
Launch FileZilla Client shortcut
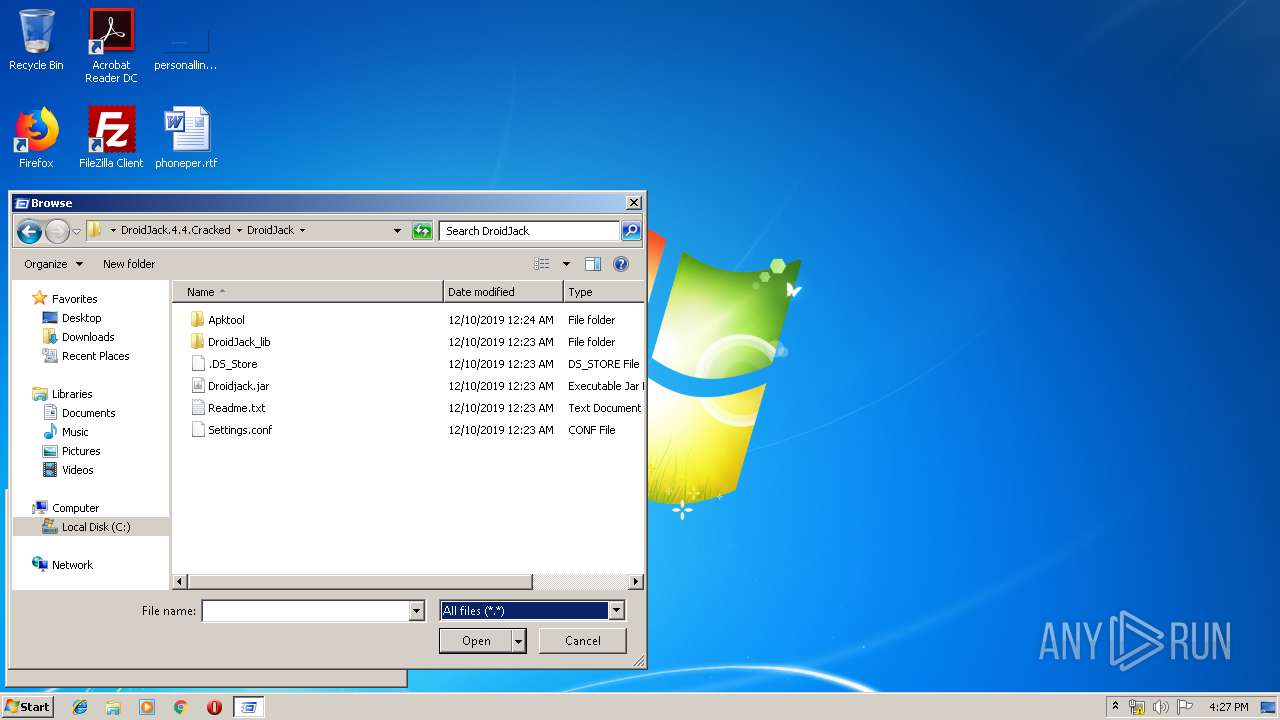click(x=111, y=137)
